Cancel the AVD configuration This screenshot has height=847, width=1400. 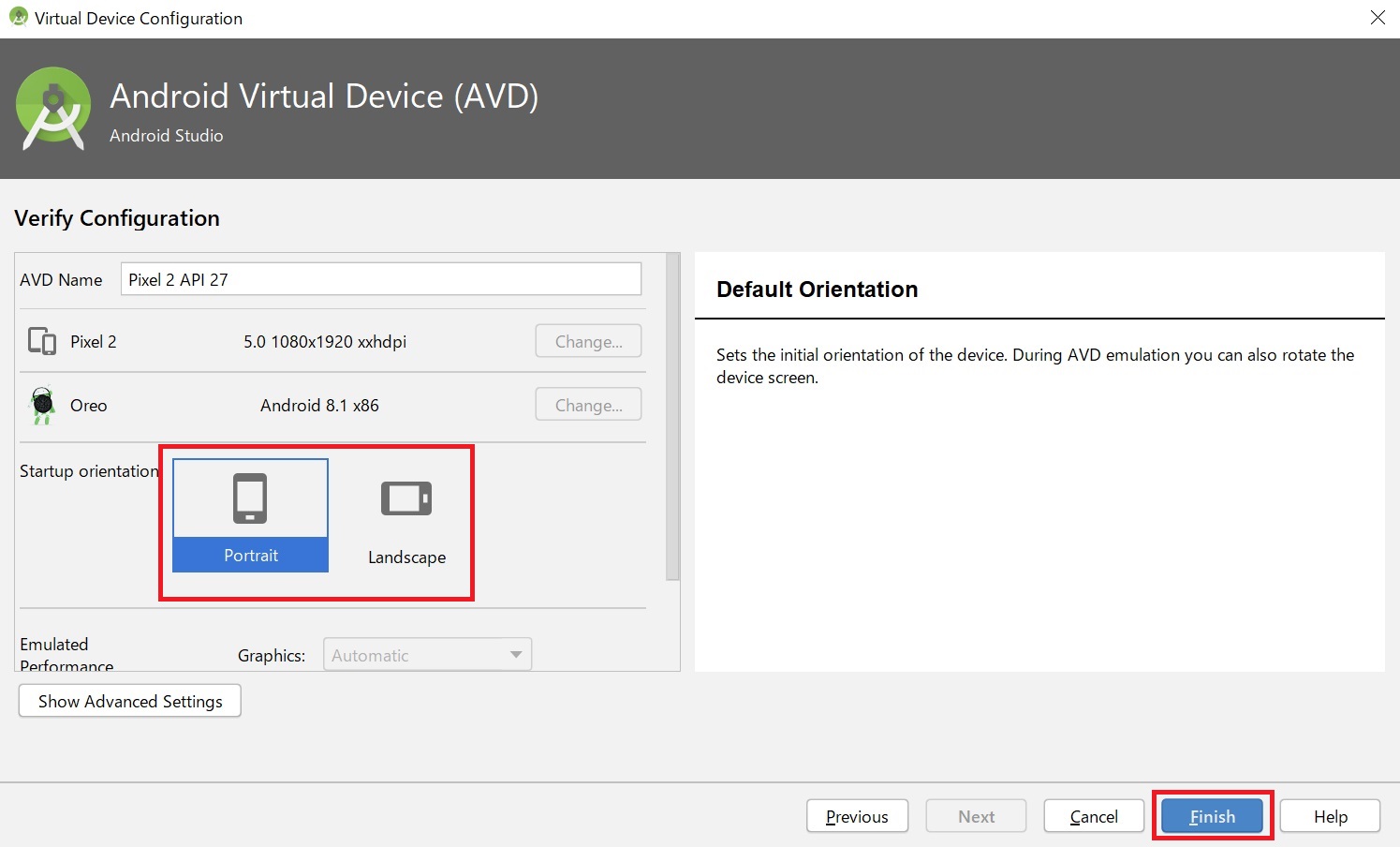[x=1094, y=816]
